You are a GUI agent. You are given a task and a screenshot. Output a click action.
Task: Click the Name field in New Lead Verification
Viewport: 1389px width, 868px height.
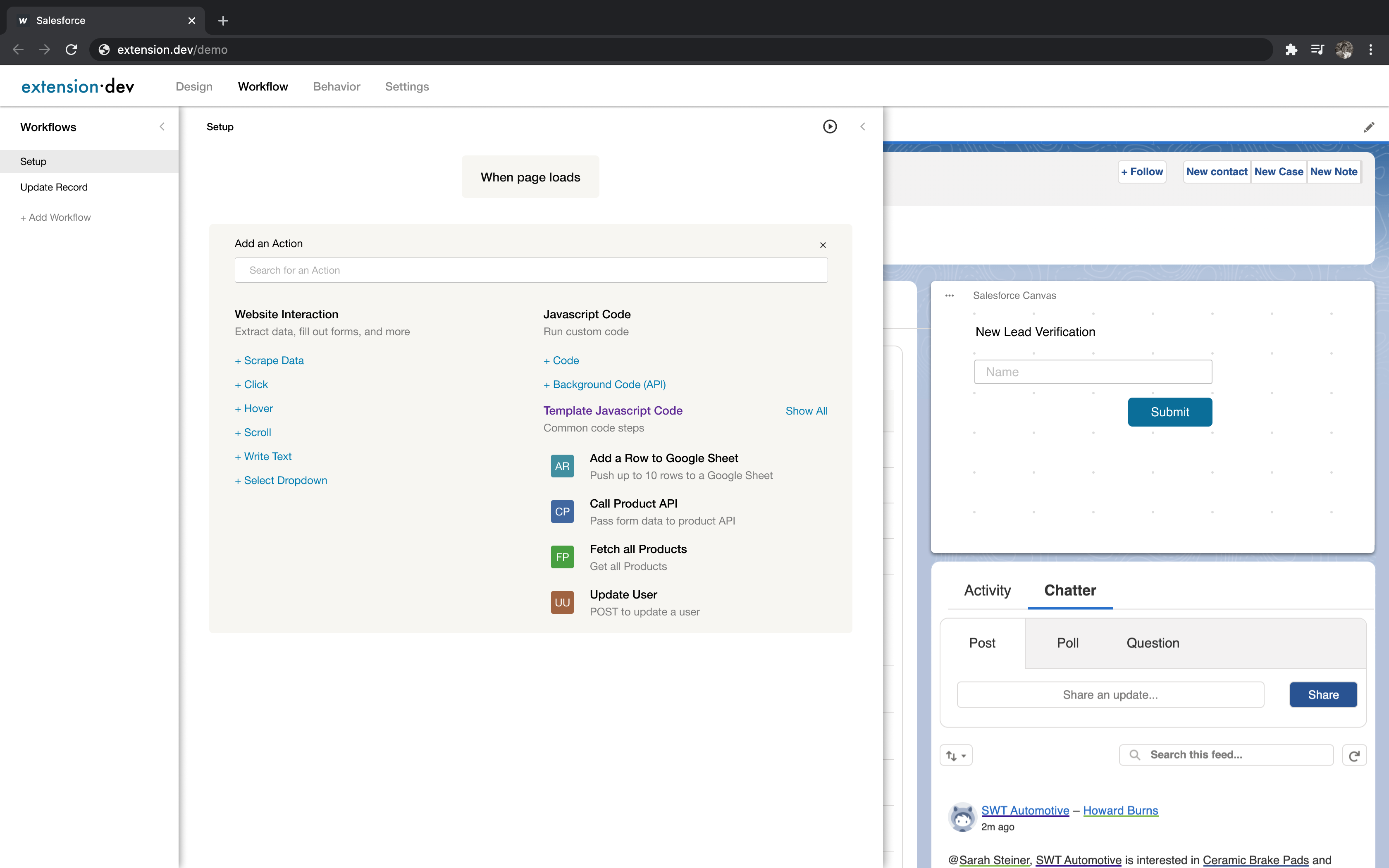coord(1093,372)
